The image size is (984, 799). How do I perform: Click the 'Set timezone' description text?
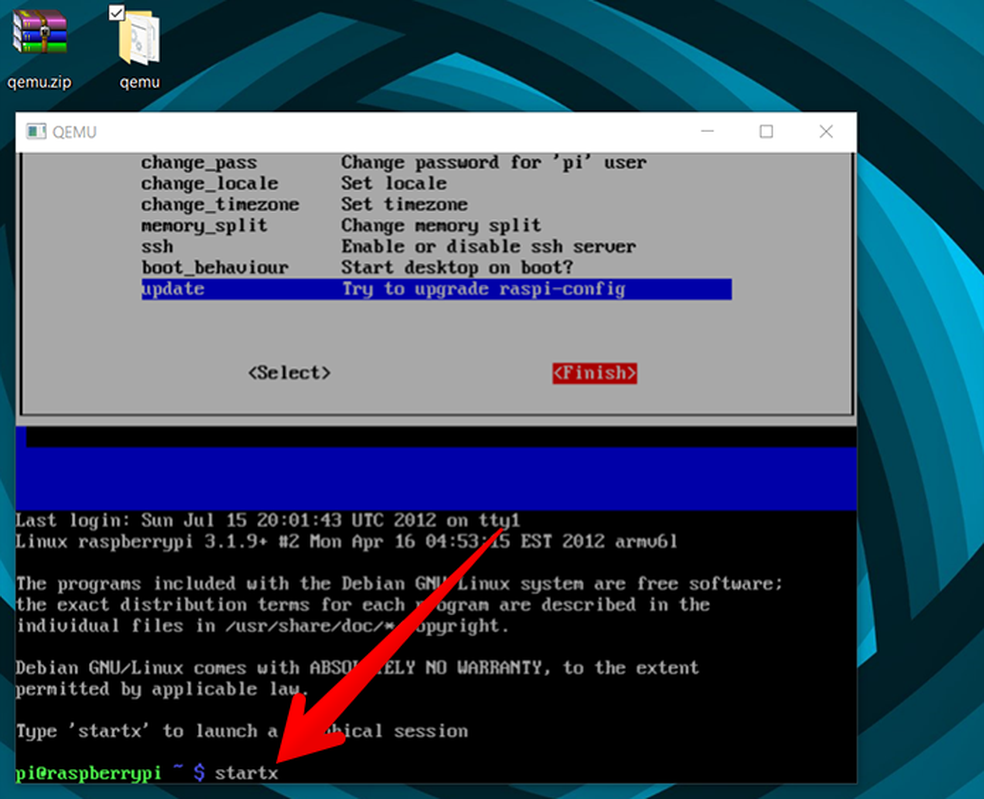[x=404, y=205]
